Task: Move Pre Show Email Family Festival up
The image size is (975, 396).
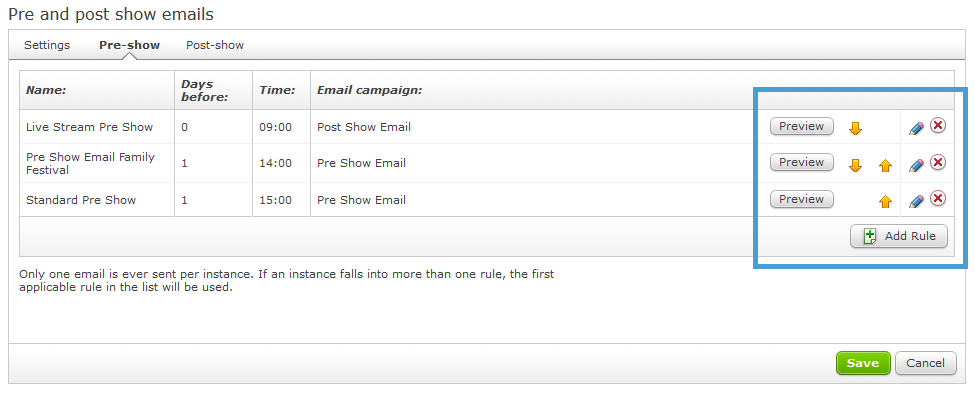Action: tap(885, 165)
